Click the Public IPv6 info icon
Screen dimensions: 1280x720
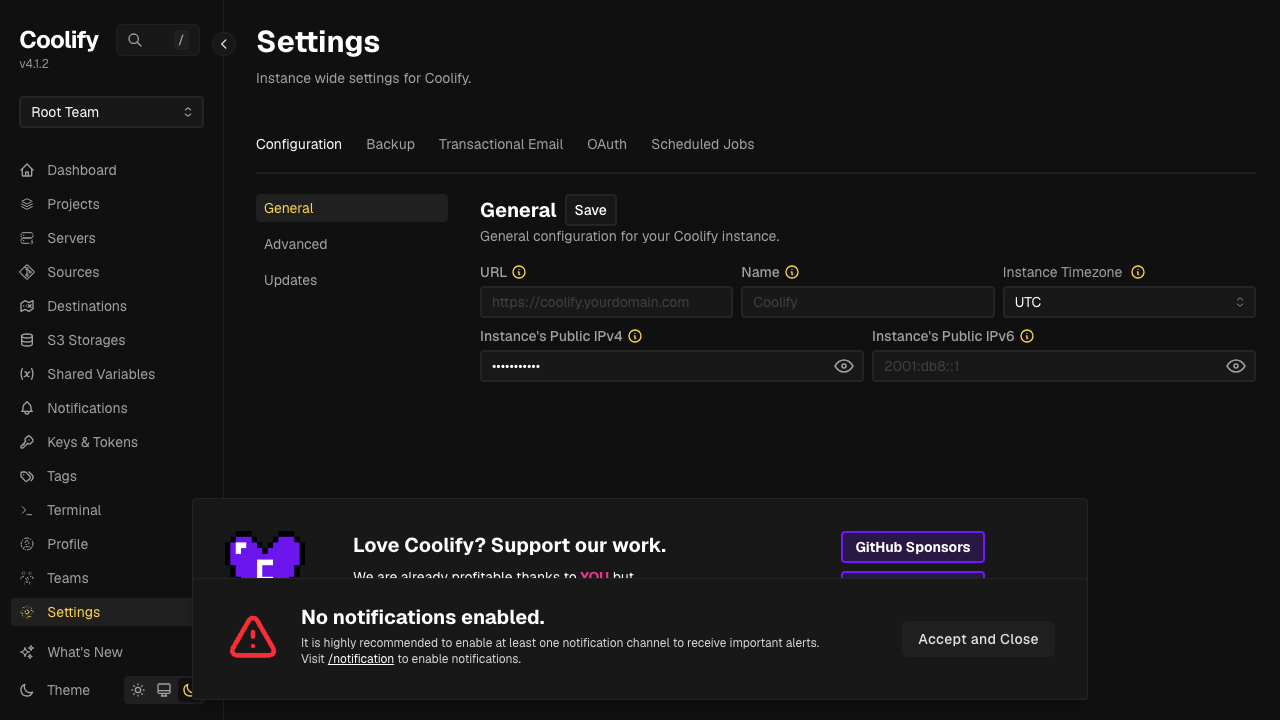1027,336
